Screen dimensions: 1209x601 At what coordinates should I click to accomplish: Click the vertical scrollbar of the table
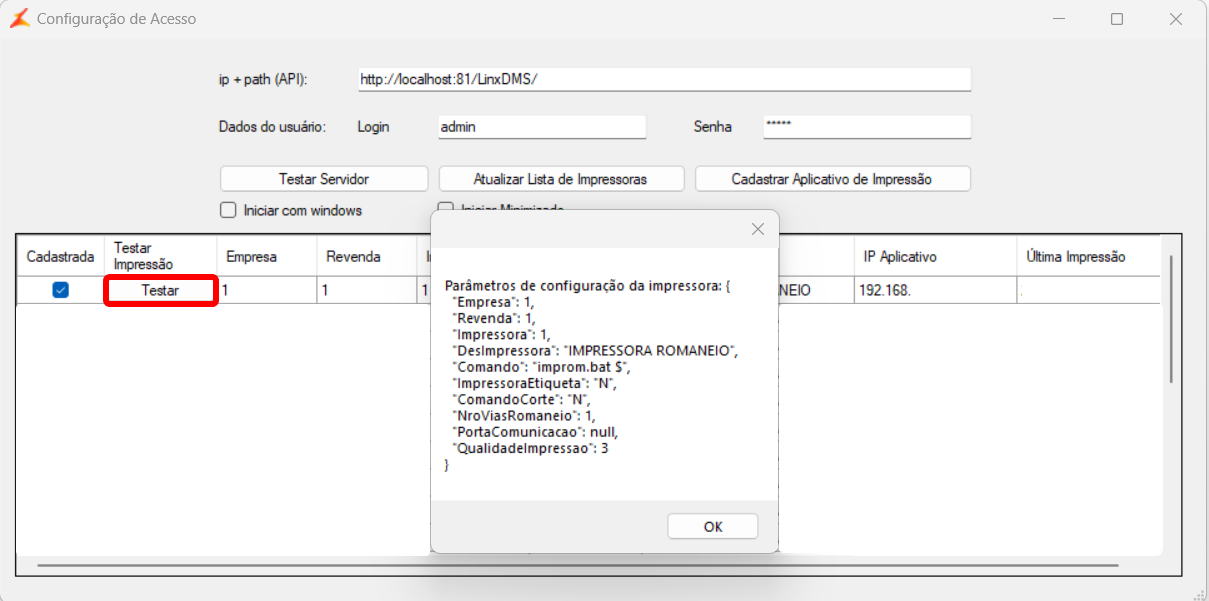(1171, 318)
